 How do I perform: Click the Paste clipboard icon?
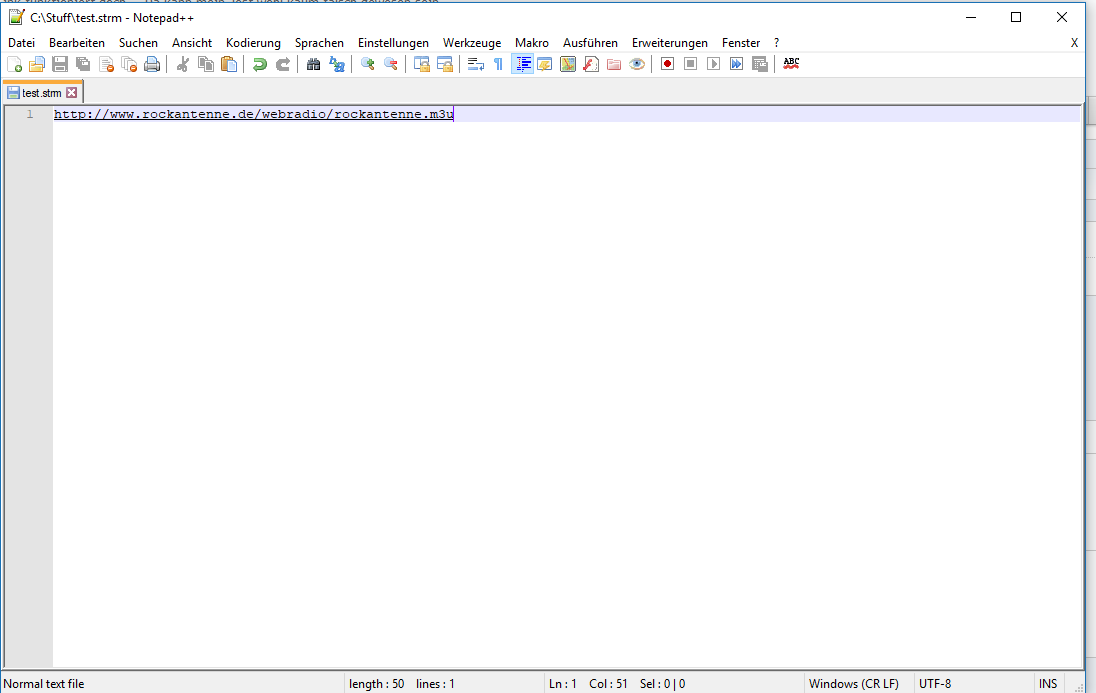click(x=229, y=64)
